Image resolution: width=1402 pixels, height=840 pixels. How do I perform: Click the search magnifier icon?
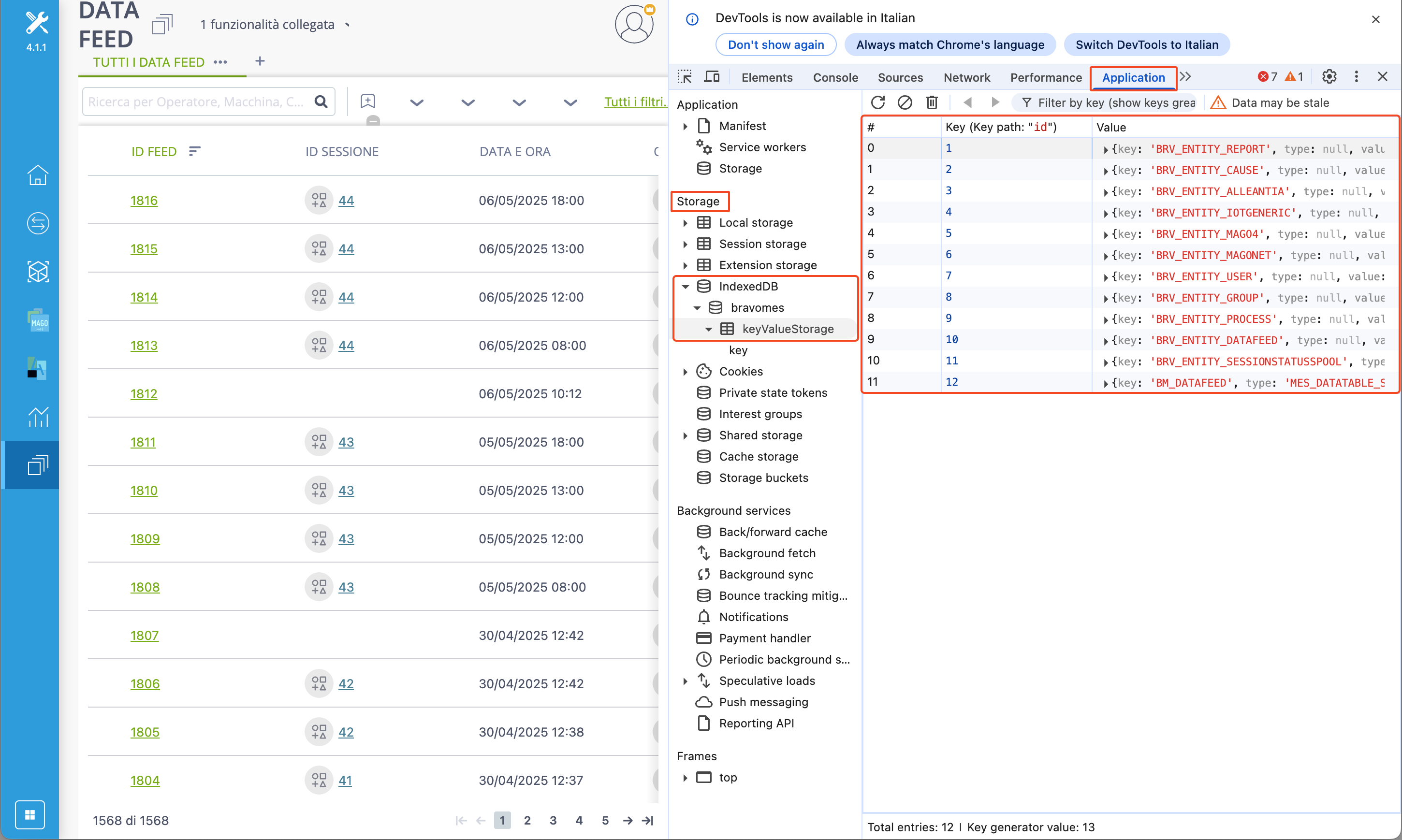pos(321,101)
